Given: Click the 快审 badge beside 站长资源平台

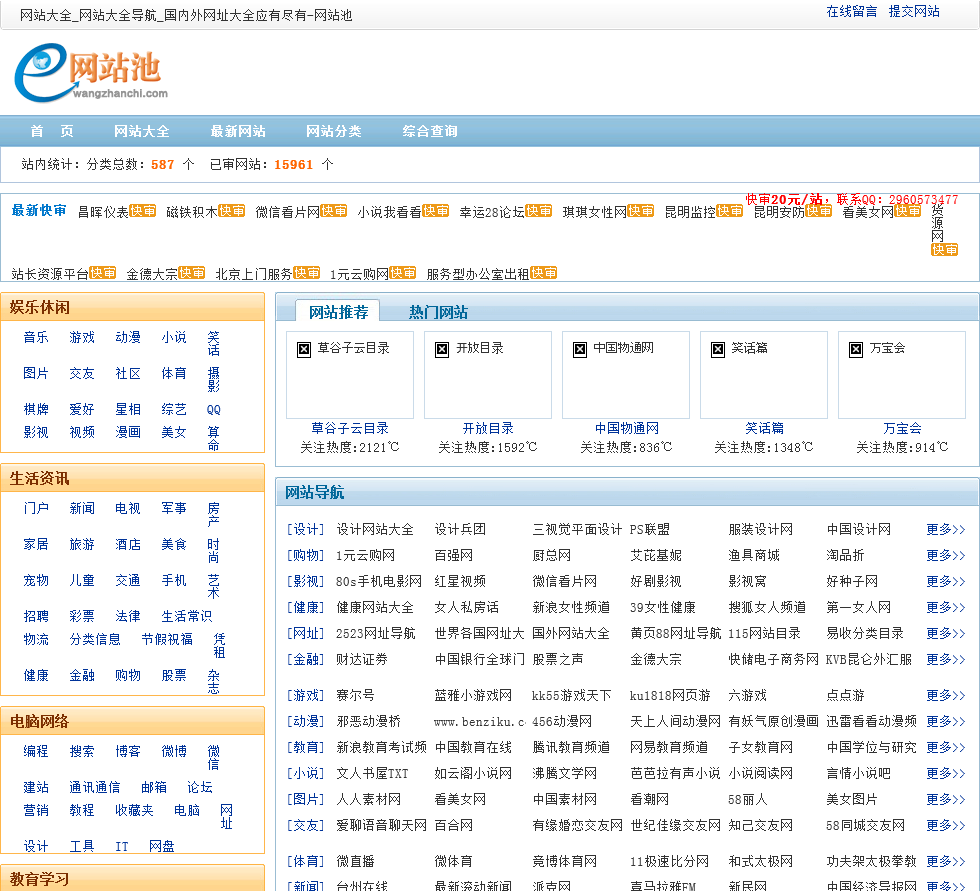Looking at the screenshot, I should pyautogui.click(x=102, y=273).
